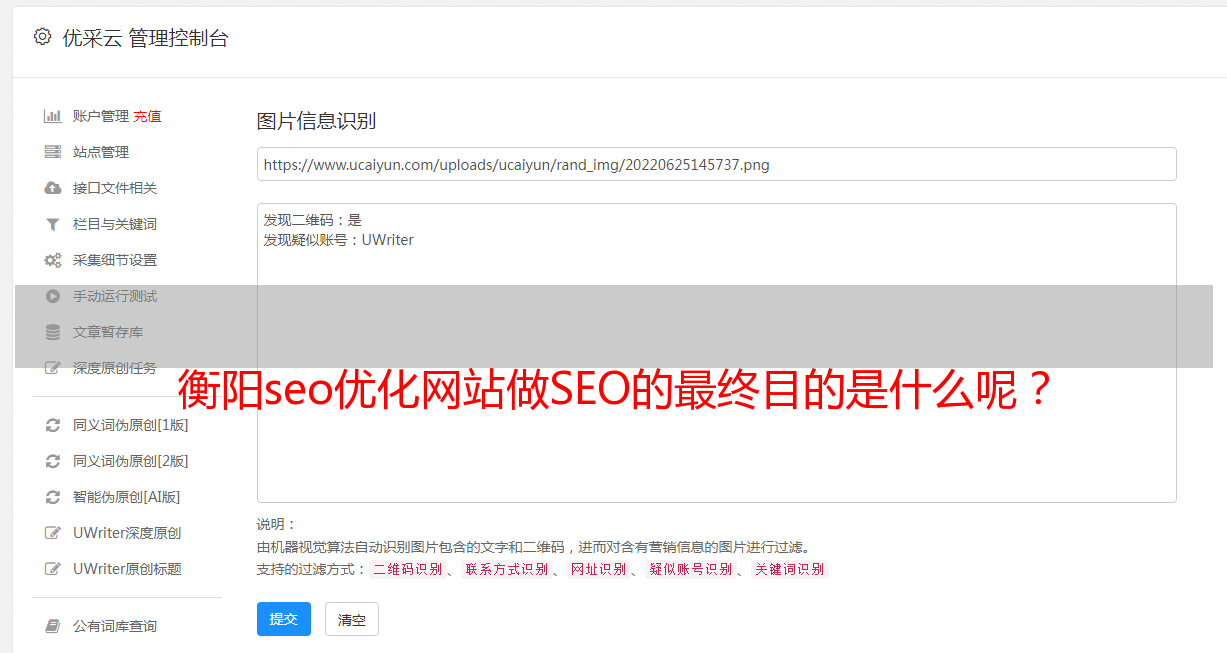Screen dimensions: 1227x653
Task: Open 同义词伪原创[2版] tool
Action: click(x=131, y=461)
